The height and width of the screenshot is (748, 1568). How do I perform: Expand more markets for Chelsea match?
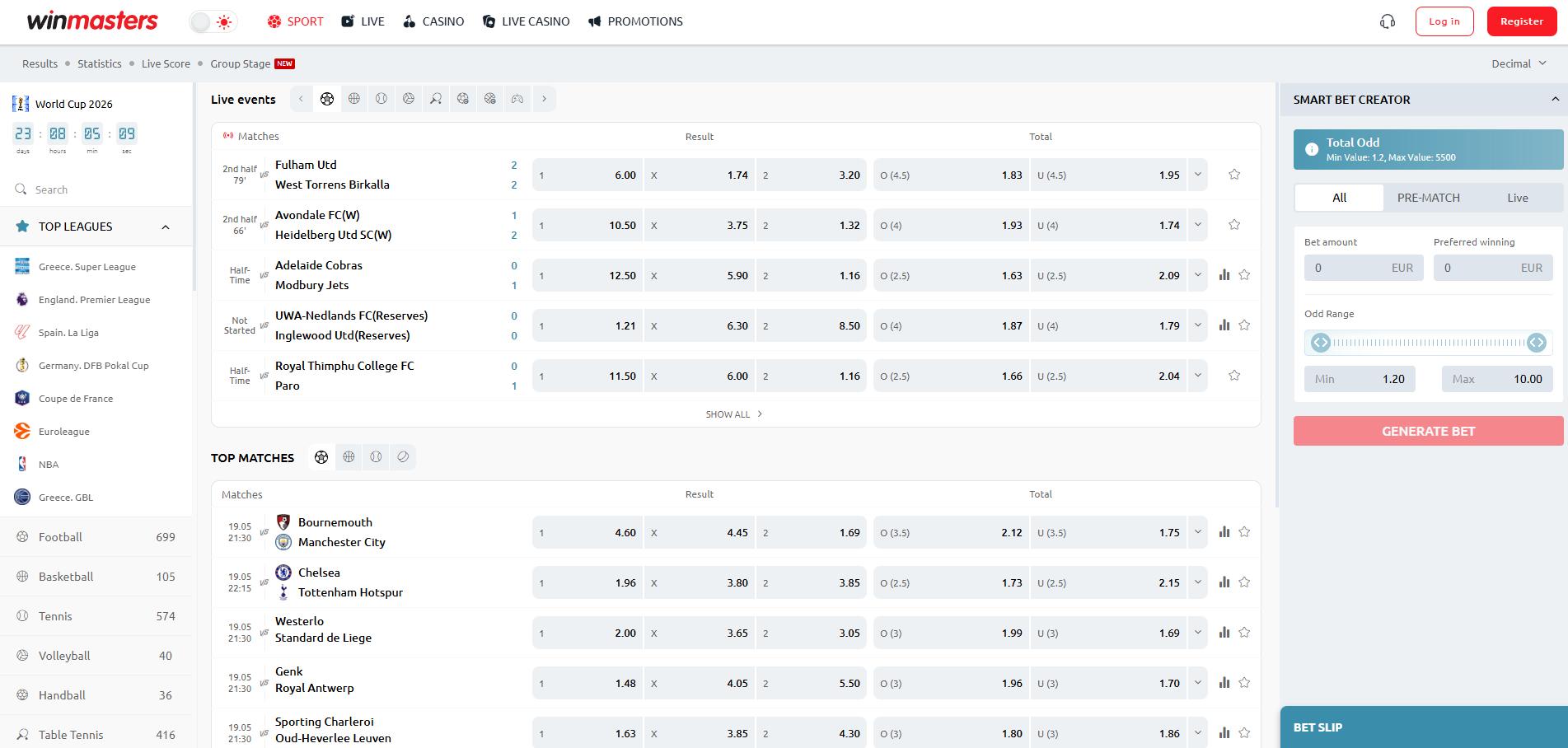click(1198, 582)
